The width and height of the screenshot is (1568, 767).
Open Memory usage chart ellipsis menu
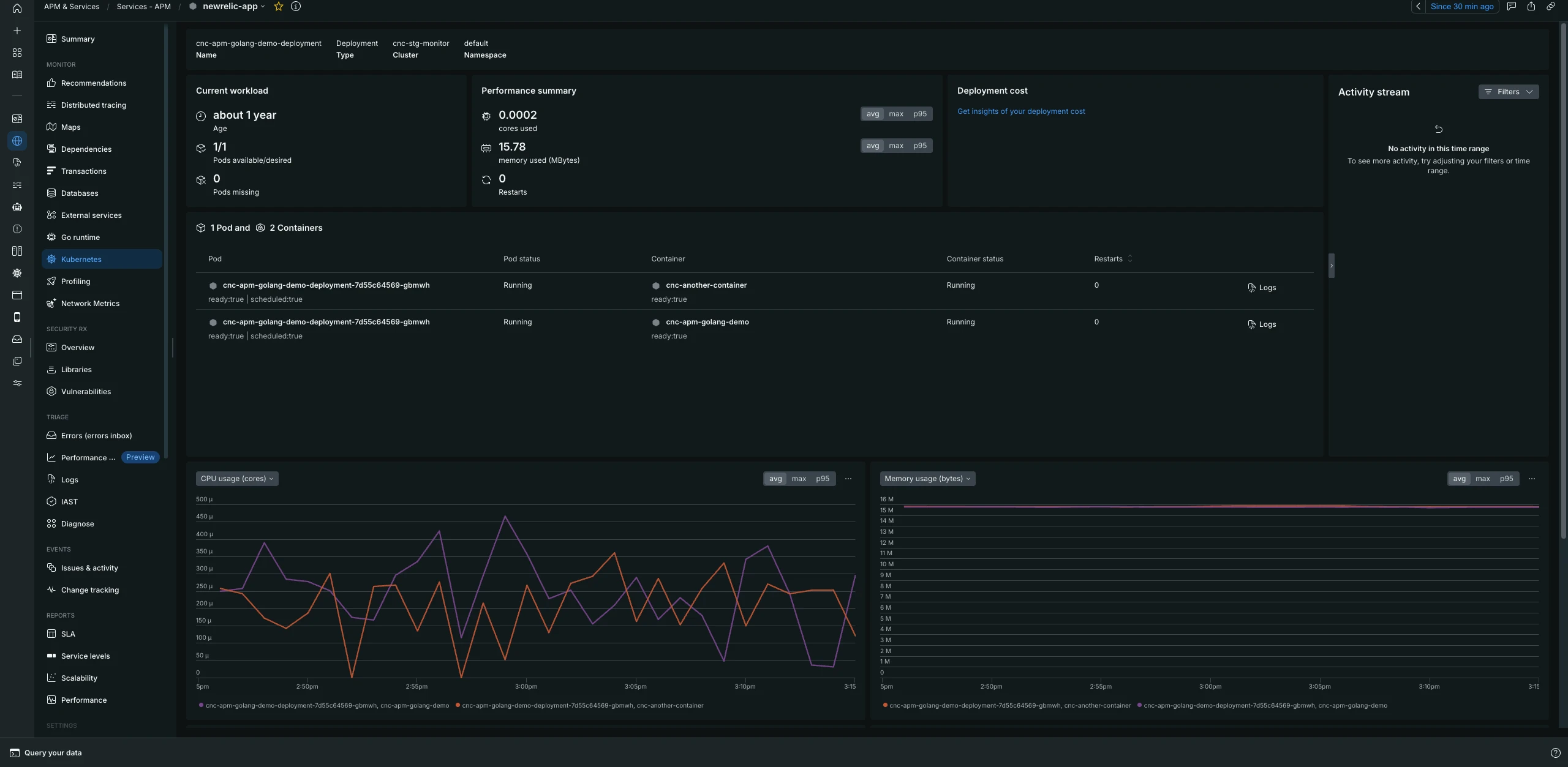(x=1532, y=479)
